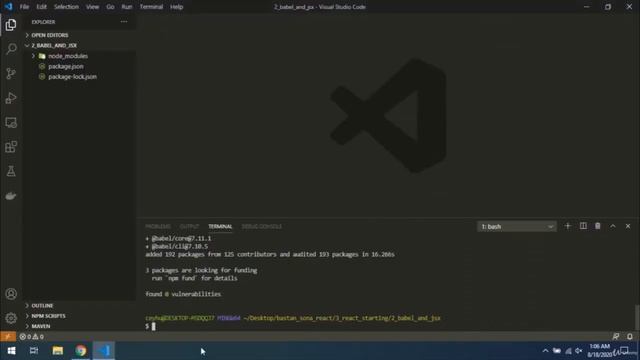Open the Extensions view

[11, 147]
